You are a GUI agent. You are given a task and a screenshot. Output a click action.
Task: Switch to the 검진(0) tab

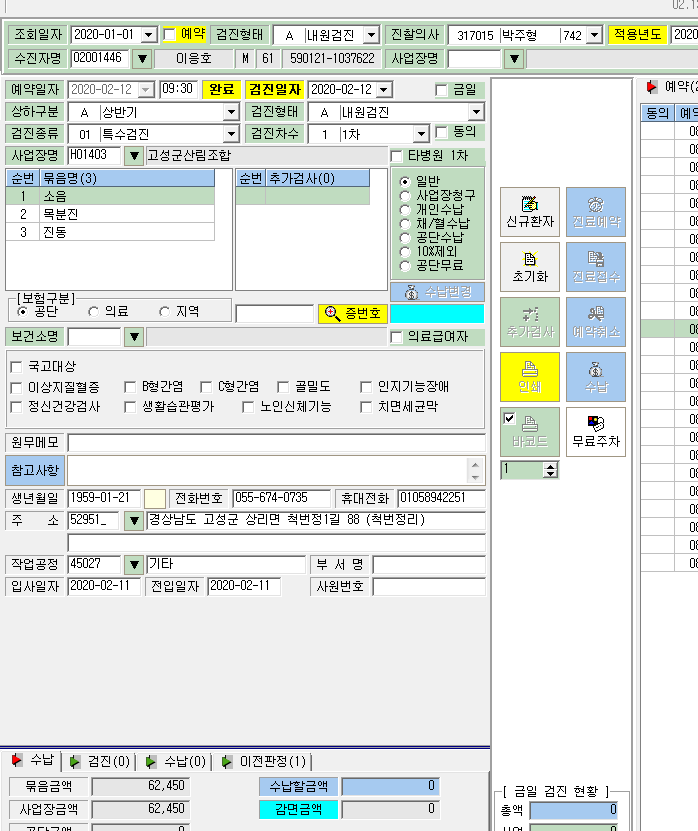101,762
